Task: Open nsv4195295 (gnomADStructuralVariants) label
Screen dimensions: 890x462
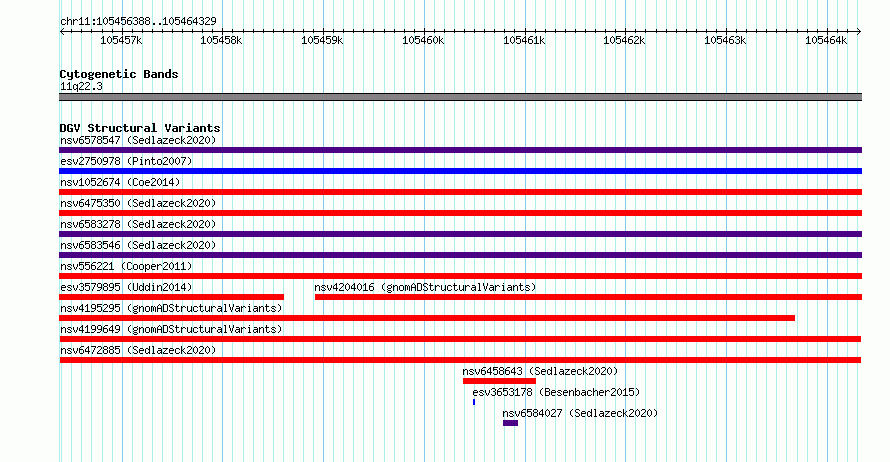Action: pos(171,308)
